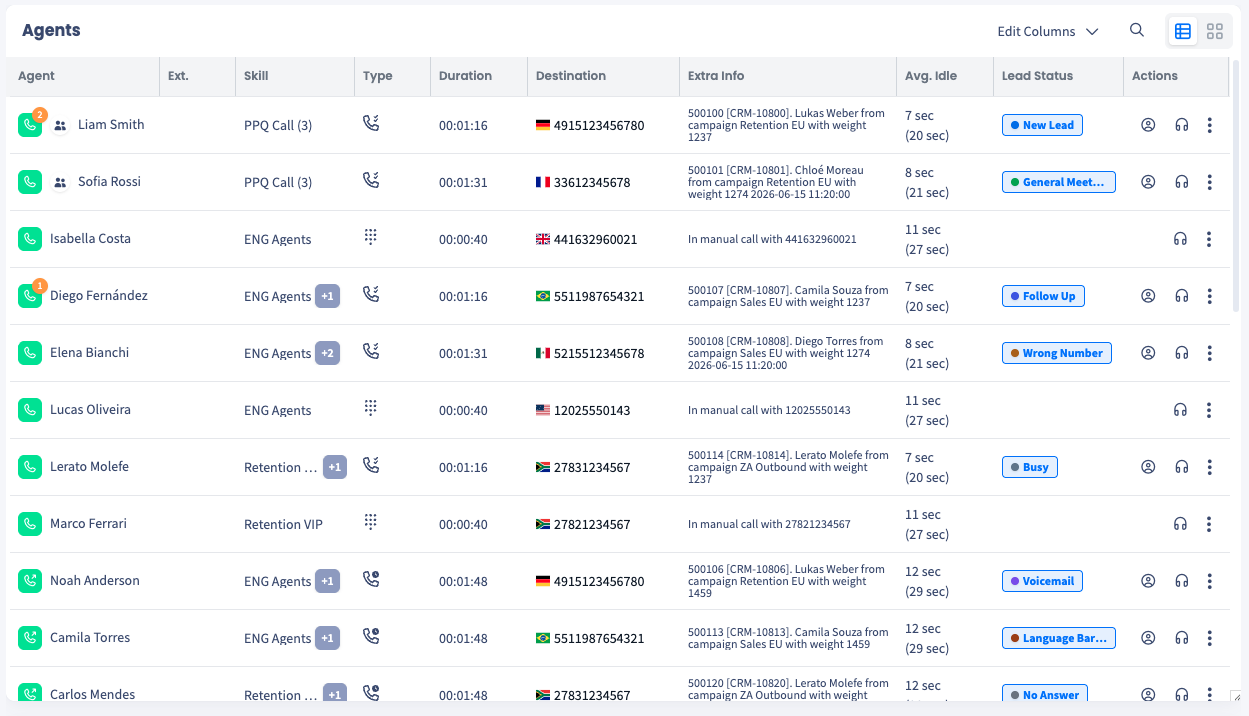
Task: Open contact profile icon in Sofia Rossi row
Action: pos(1148,182)
